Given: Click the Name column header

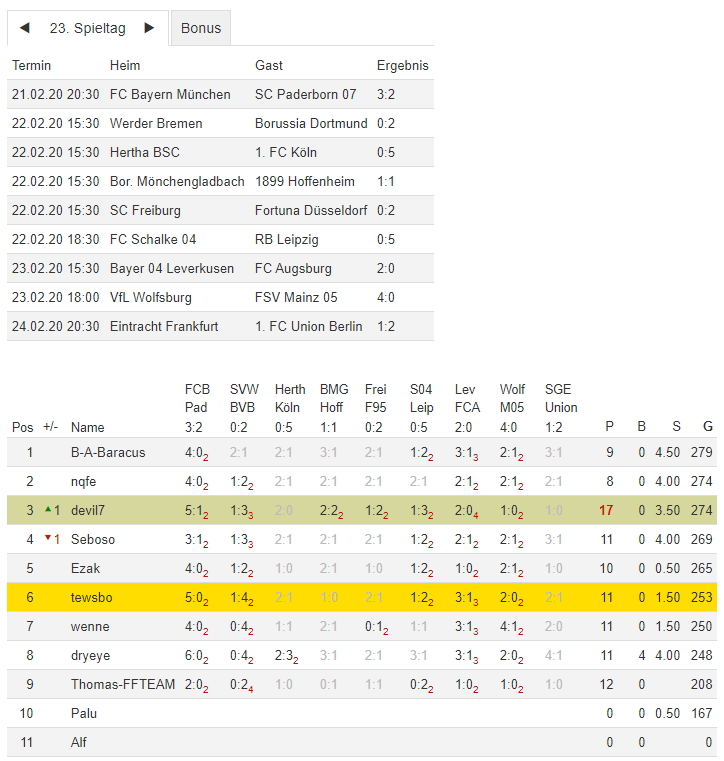Looking at the screenshot, I should (87, 427).
